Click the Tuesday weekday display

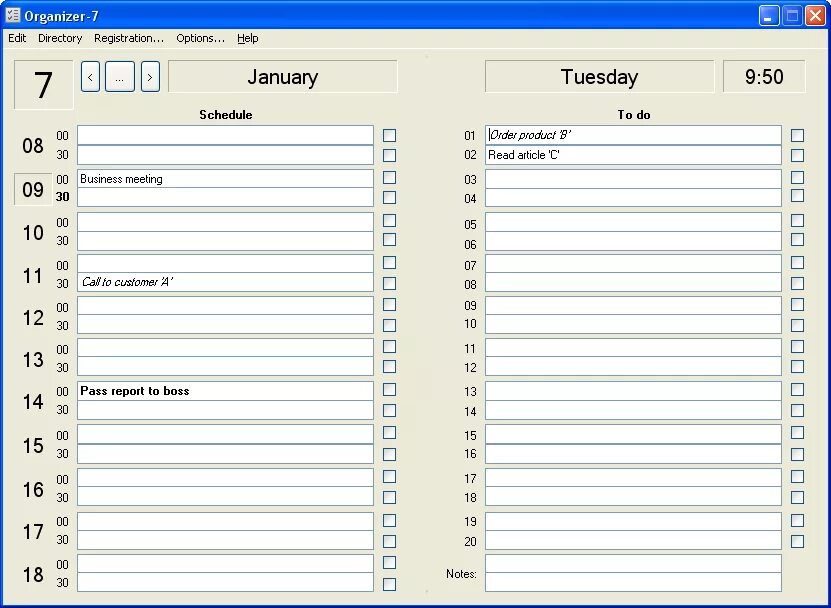pos(599,77)
